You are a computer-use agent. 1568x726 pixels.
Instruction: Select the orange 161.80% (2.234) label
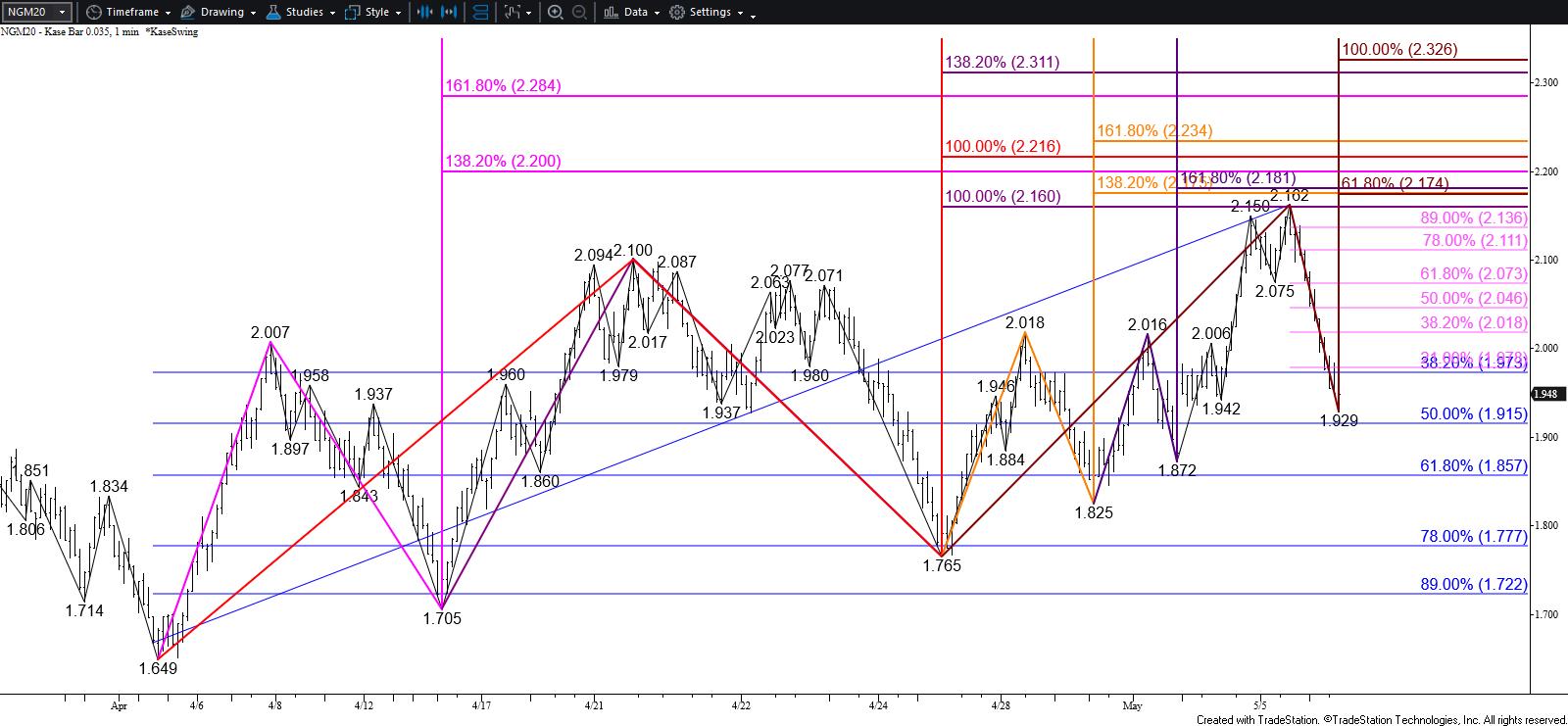point(1154,131)
